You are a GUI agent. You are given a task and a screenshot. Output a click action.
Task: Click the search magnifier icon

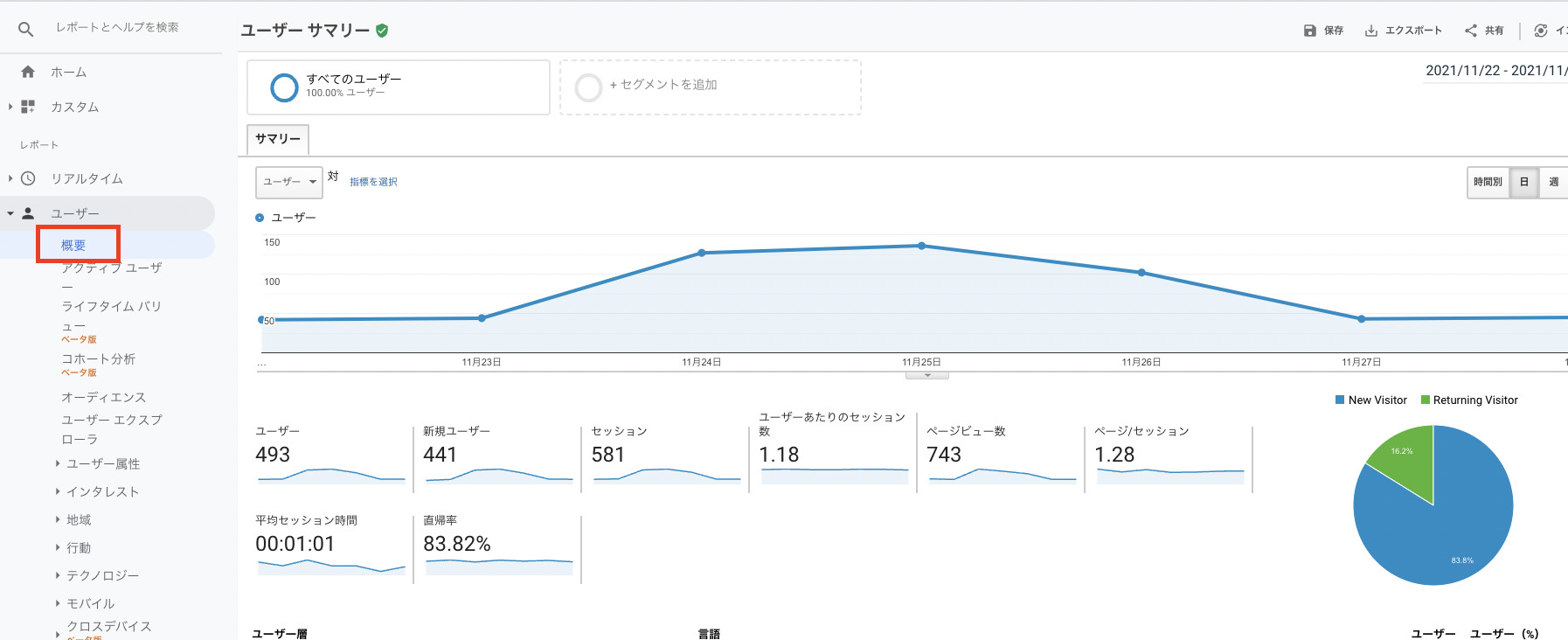26,29
